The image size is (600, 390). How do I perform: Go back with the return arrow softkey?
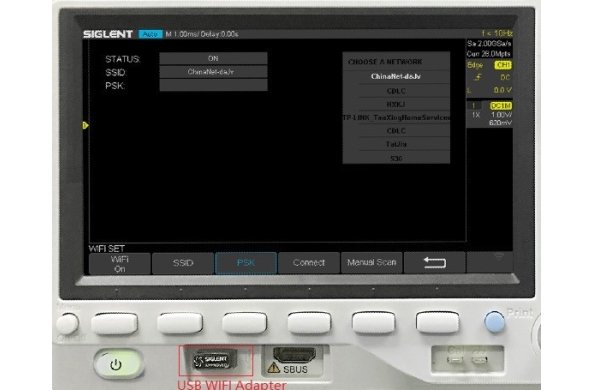435,263
